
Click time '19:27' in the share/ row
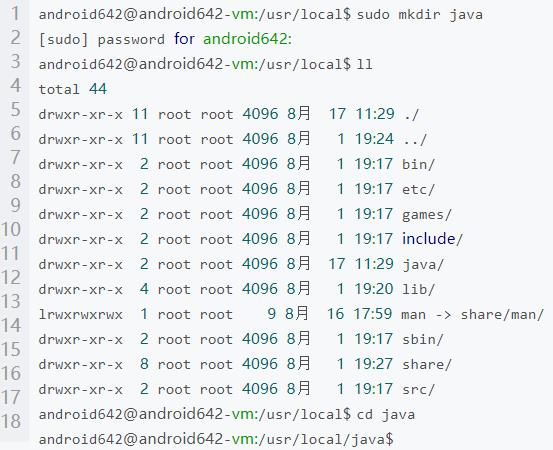pyautogui.click(x=374, y=364)
